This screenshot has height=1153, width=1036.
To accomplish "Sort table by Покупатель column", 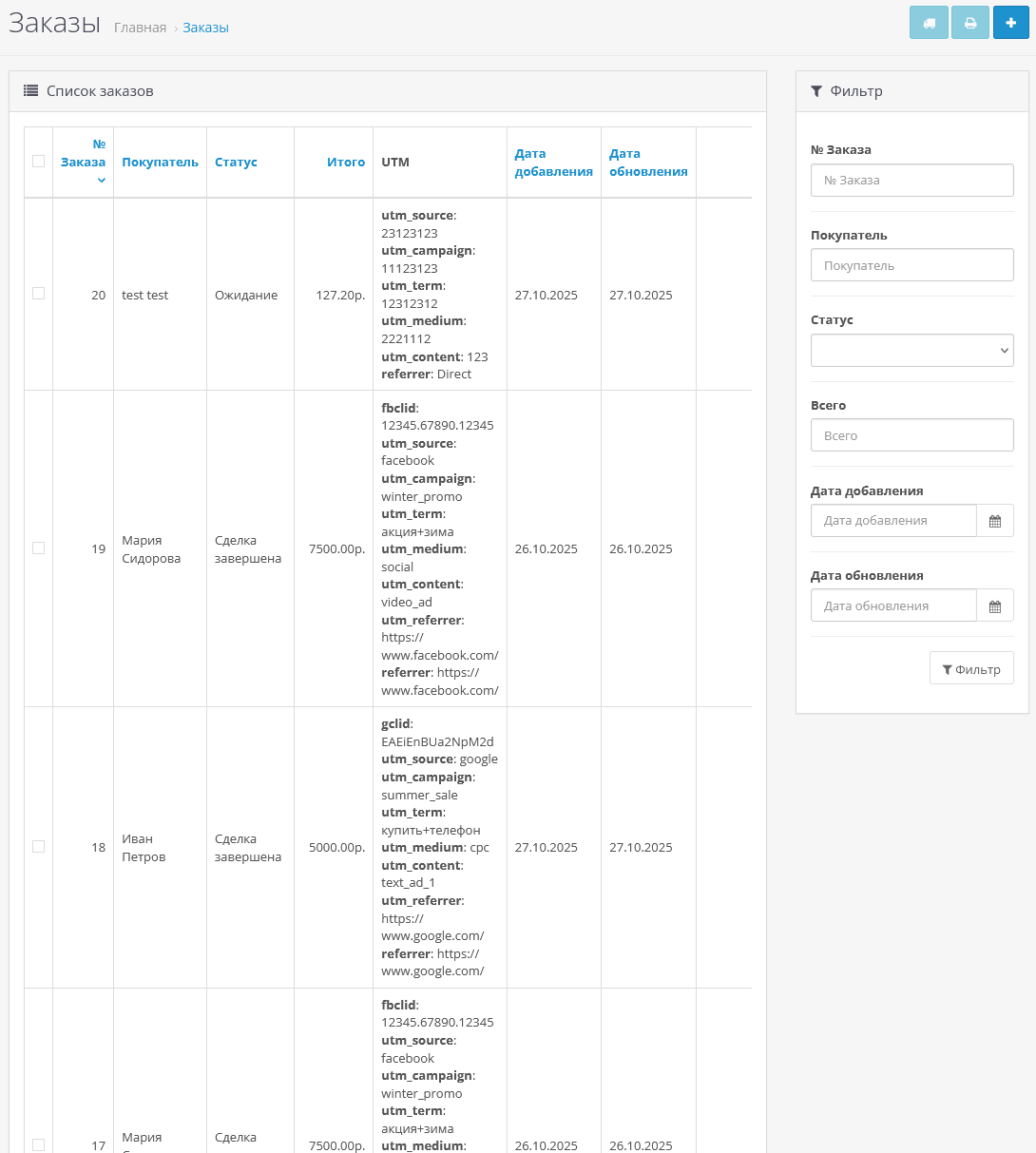I will pyautogui.click(x=160, y=163).
